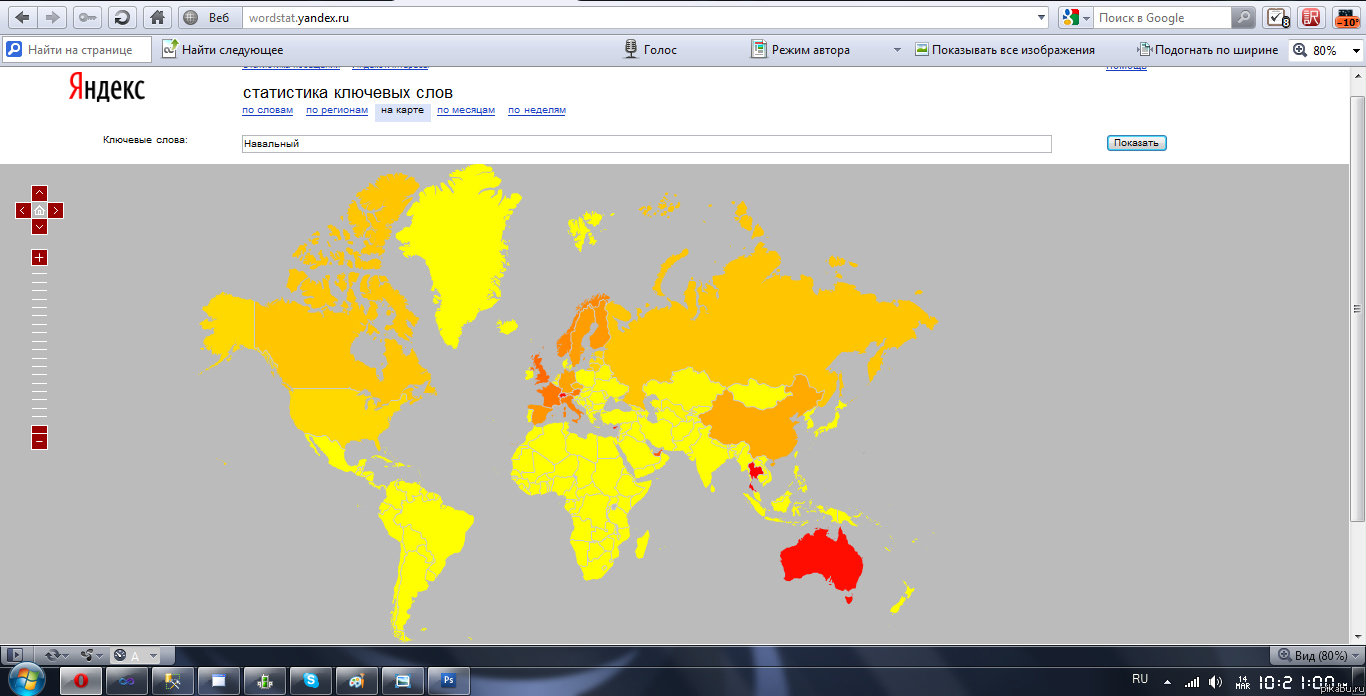Click the magnifier search icon beside Google field
Viewport: 1366px width, 696px height.
1243,17
